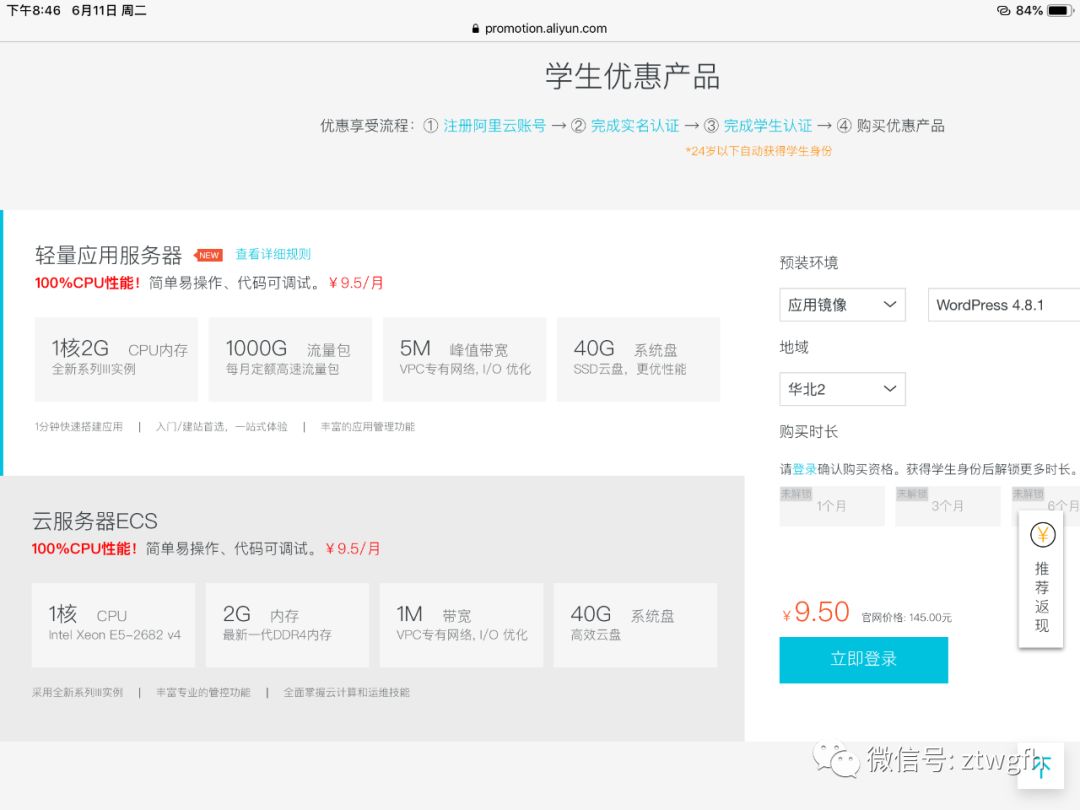Click the 5M 峰值带宽 spec card
The height and width of the screenshot is (810, 1080).
click(x=464, y=359)
